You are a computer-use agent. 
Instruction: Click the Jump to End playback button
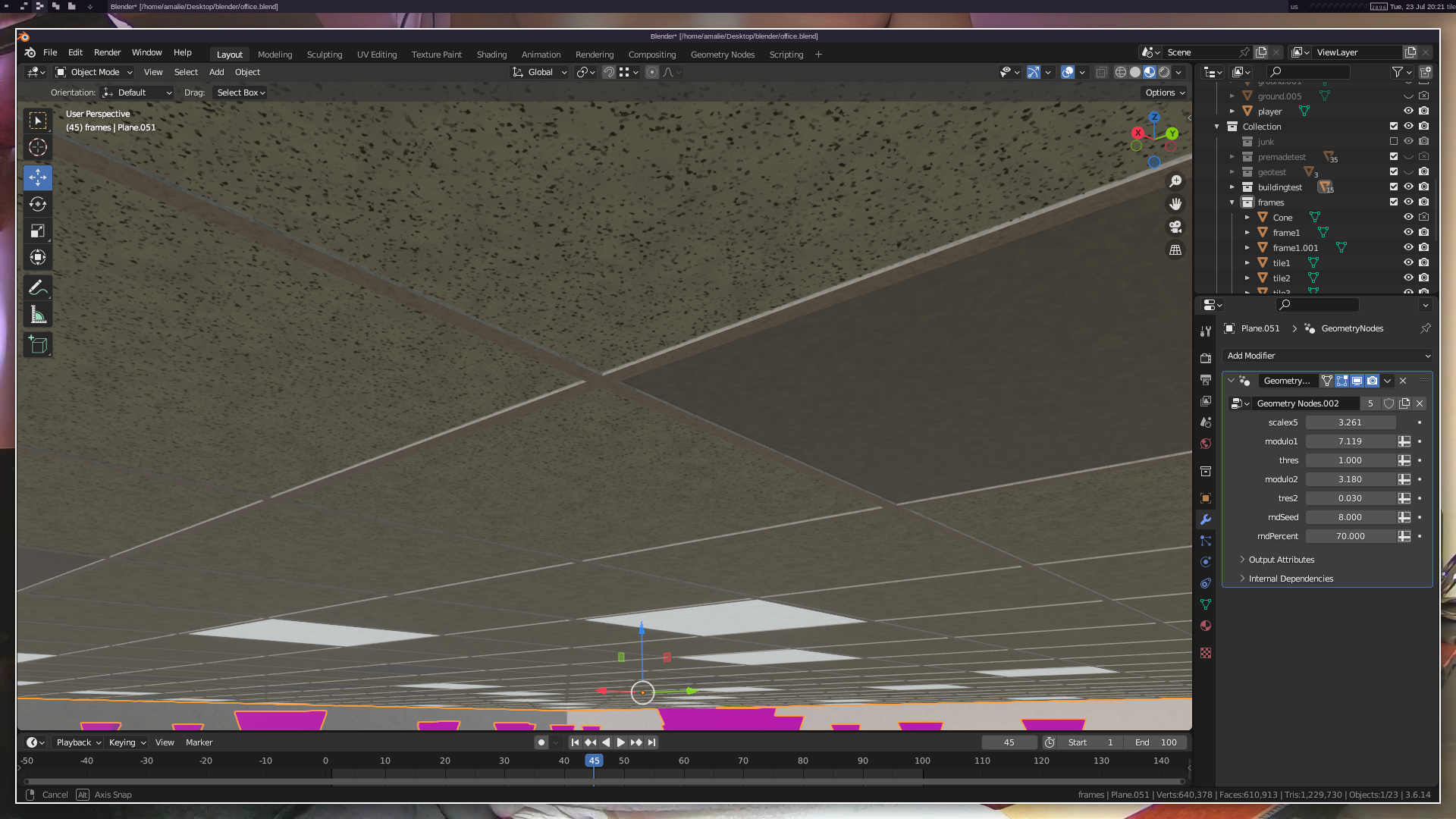coord(652,742)
